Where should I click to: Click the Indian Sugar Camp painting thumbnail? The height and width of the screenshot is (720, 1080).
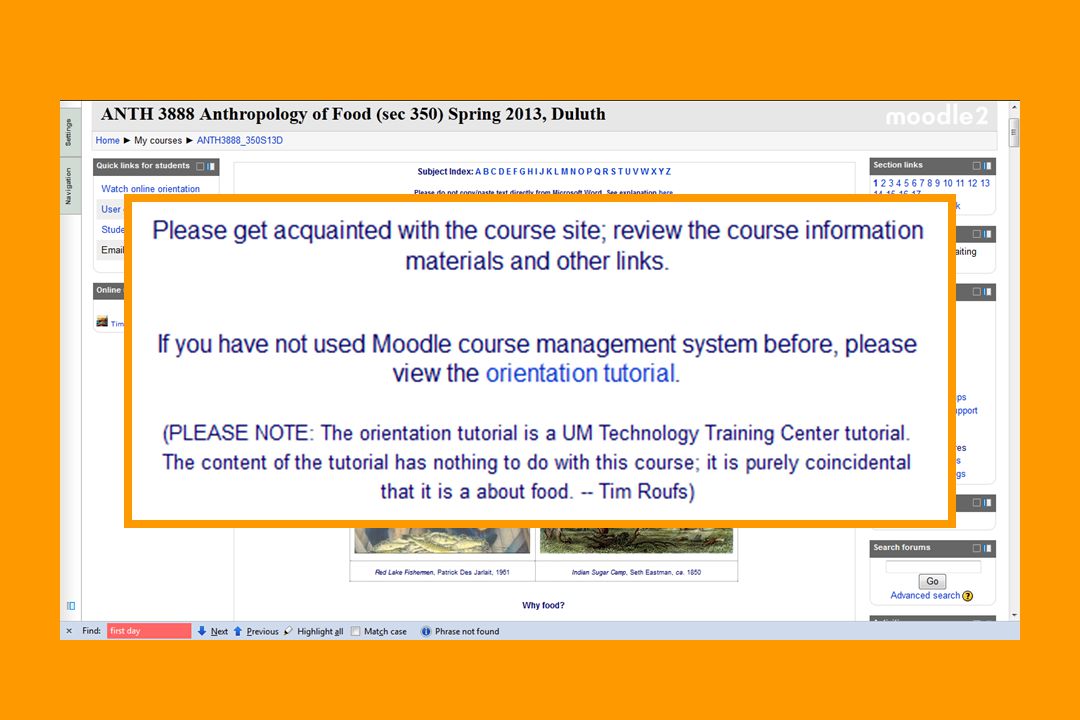click(x=636, y=540)
